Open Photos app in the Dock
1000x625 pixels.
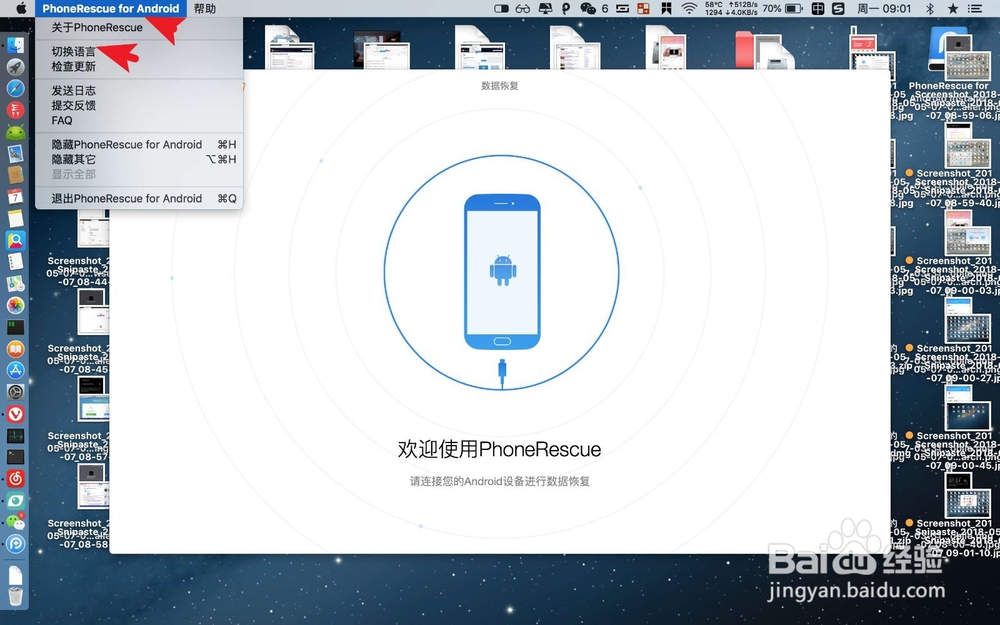tap(15, 305)
